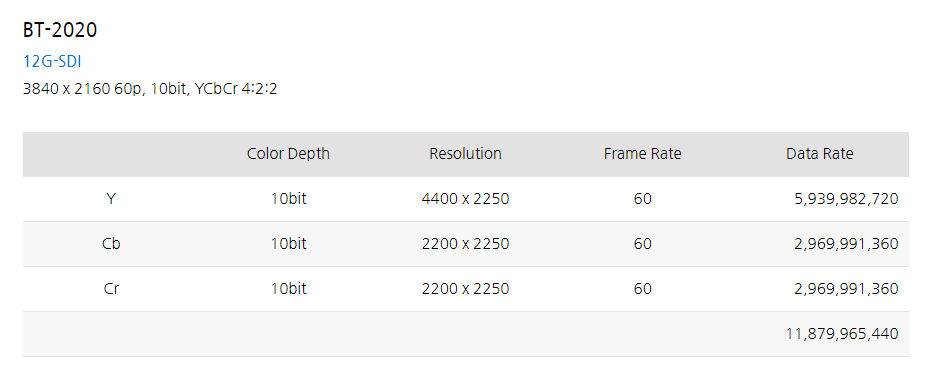Click the Y row frame rate 60
The height and width of the screenshot is (380, 943).
click(x=642, y=199)
